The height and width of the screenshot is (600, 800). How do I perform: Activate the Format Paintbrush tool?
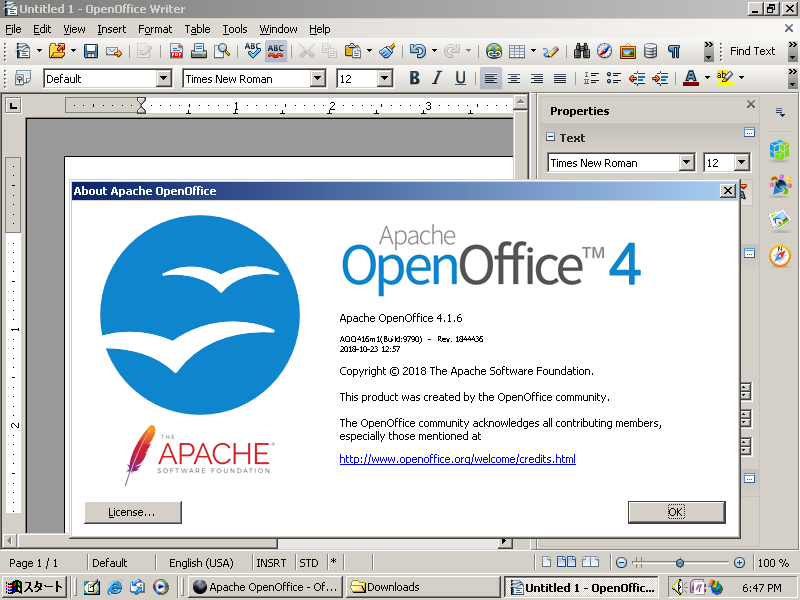pyautogui.click(x=387, y=51)
